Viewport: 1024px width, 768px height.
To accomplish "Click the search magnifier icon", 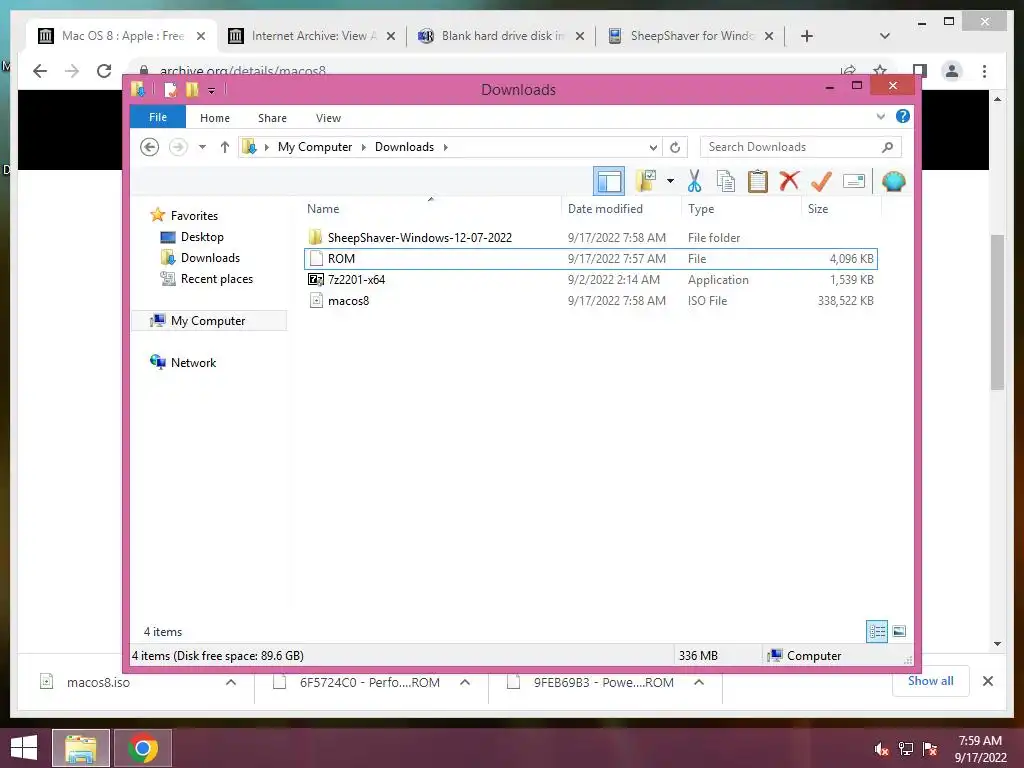I will pyautogui.click(x=888, y=147).
